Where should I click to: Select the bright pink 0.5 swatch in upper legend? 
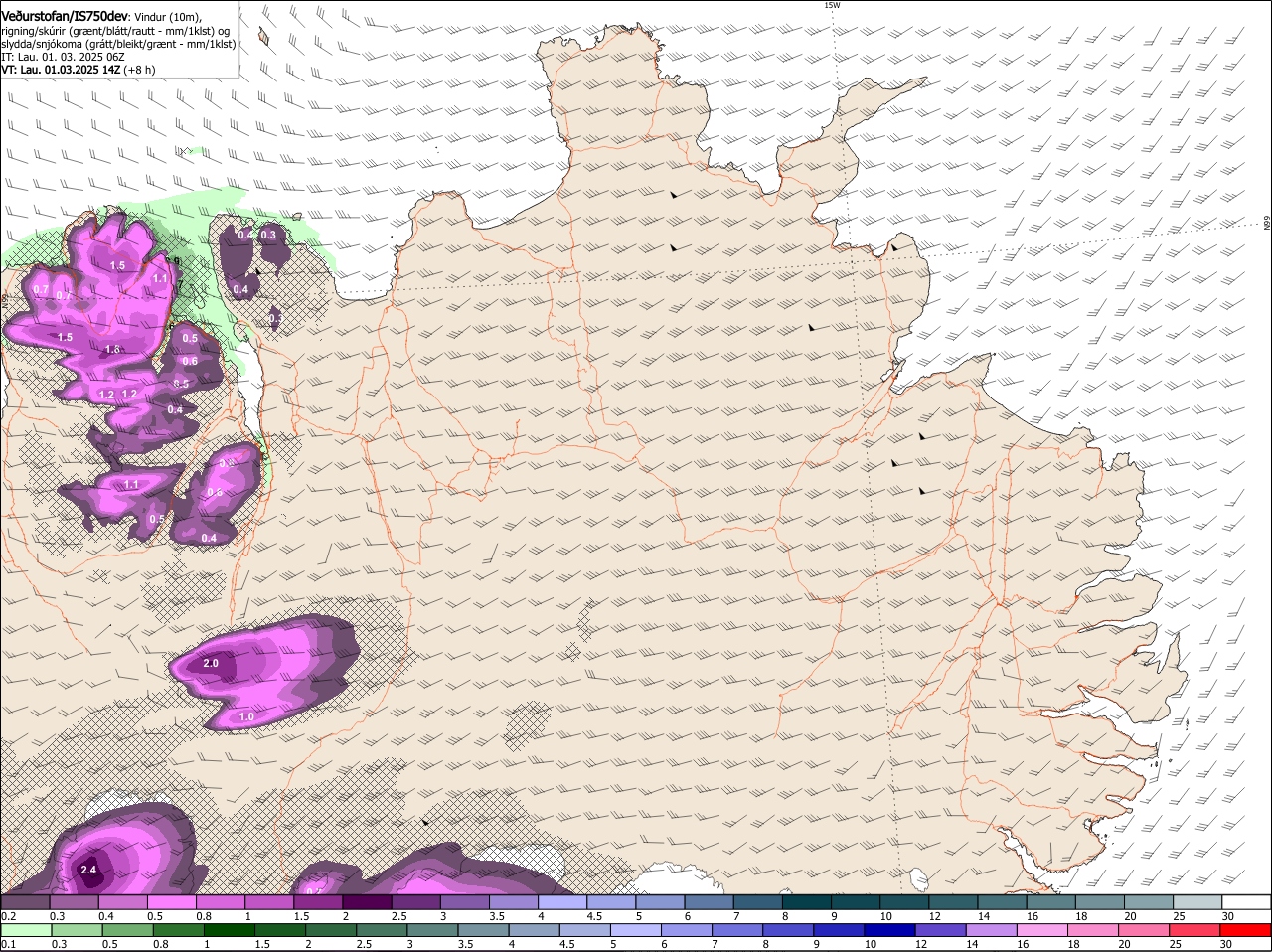[172, 902]
